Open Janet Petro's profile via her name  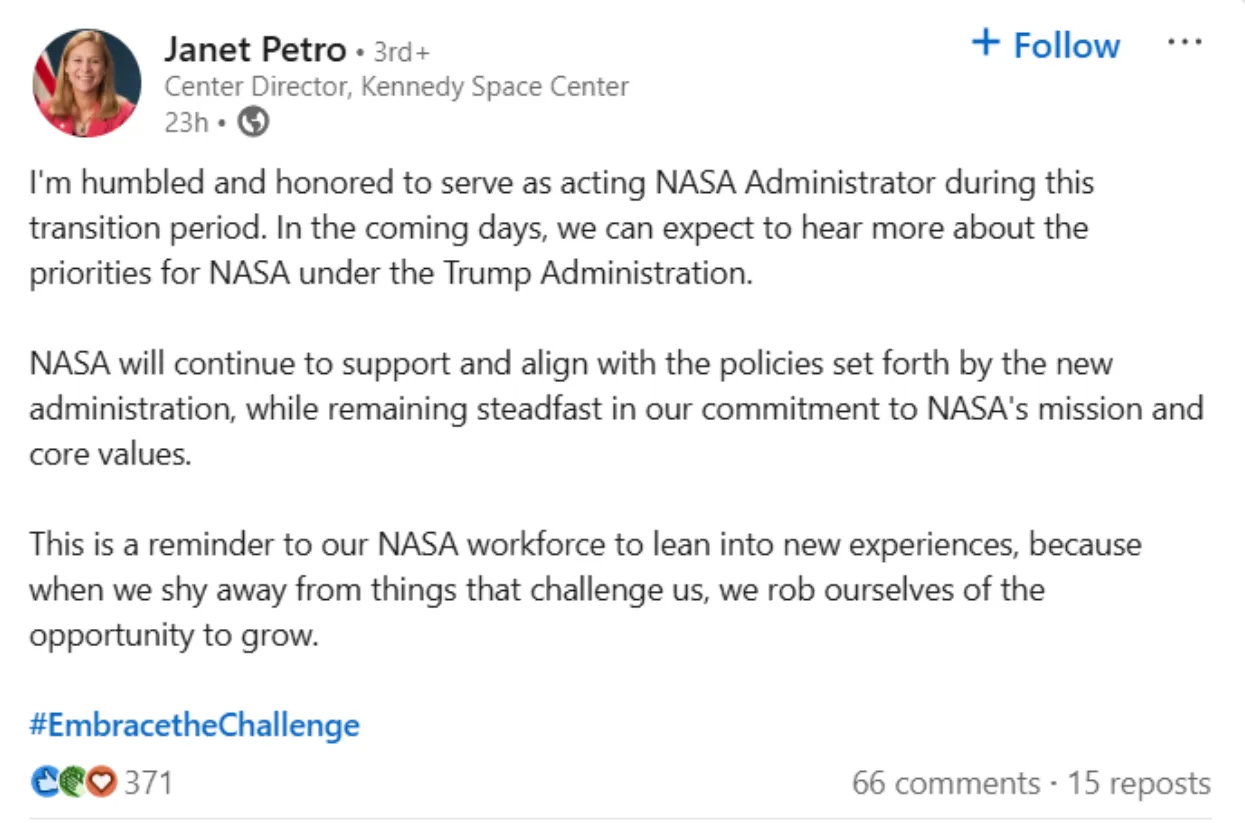(255, 48)
